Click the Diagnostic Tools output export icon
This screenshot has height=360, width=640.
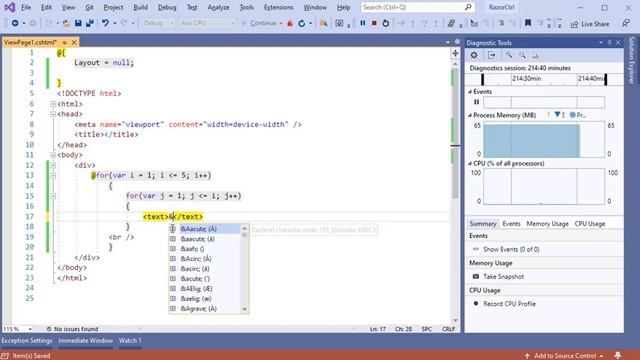[x=491, y=55]
